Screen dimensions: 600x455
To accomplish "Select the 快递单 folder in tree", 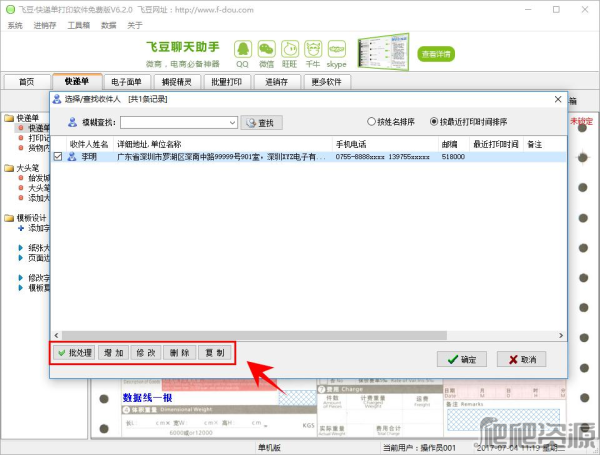I will [x=22, y=118].
